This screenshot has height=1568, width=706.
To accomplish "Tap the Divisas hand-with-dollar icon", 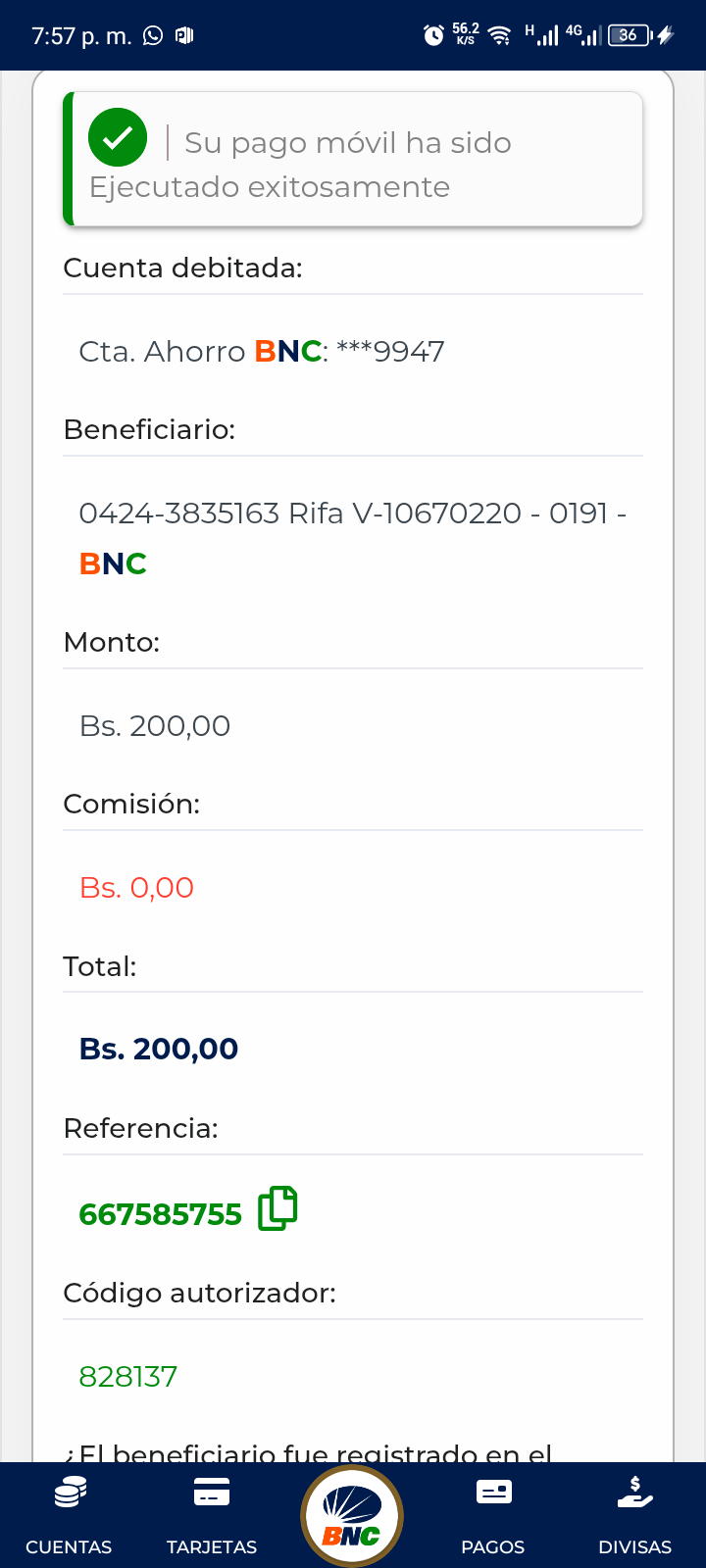I will pos(635,1493).
